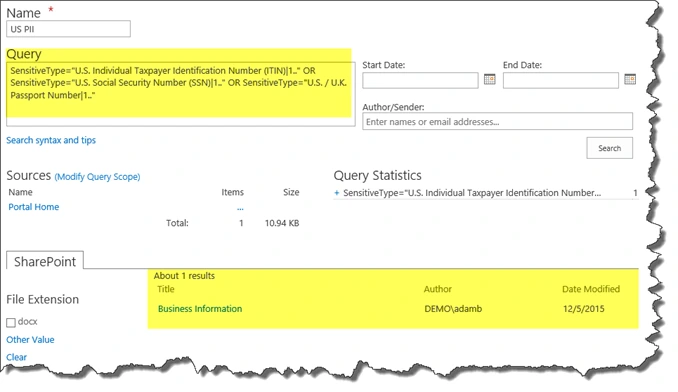Image resolution: width=678 pixels, height=392 pixels.
Task: Open the Start Date calendar picker
Action: 489,80
